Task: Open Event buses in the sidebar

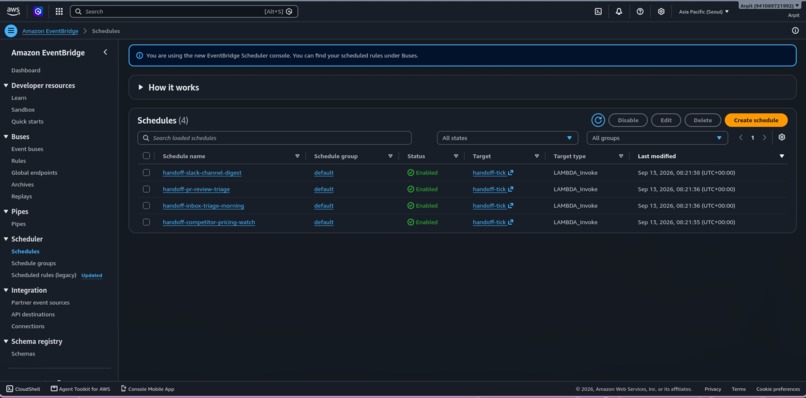Action: (27, 149)
